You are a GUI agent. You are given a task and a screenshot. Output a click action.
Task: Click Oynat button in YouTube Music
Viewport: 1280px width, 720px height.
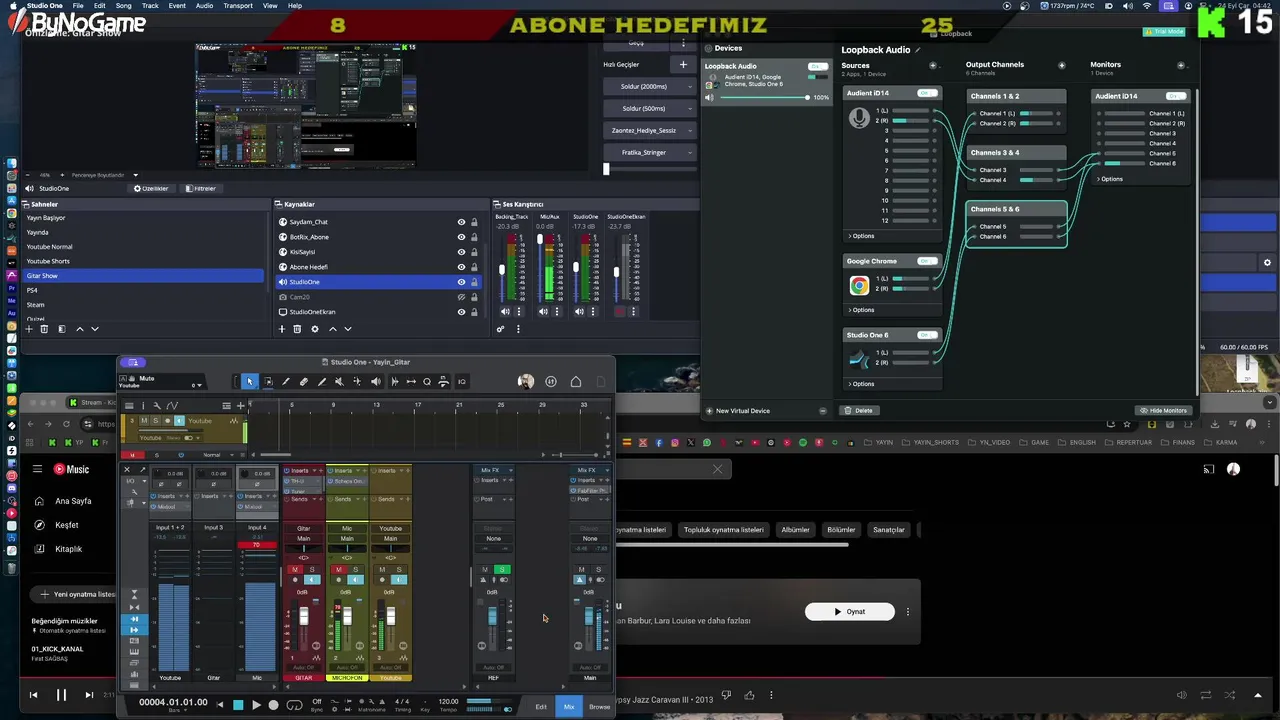850,611
